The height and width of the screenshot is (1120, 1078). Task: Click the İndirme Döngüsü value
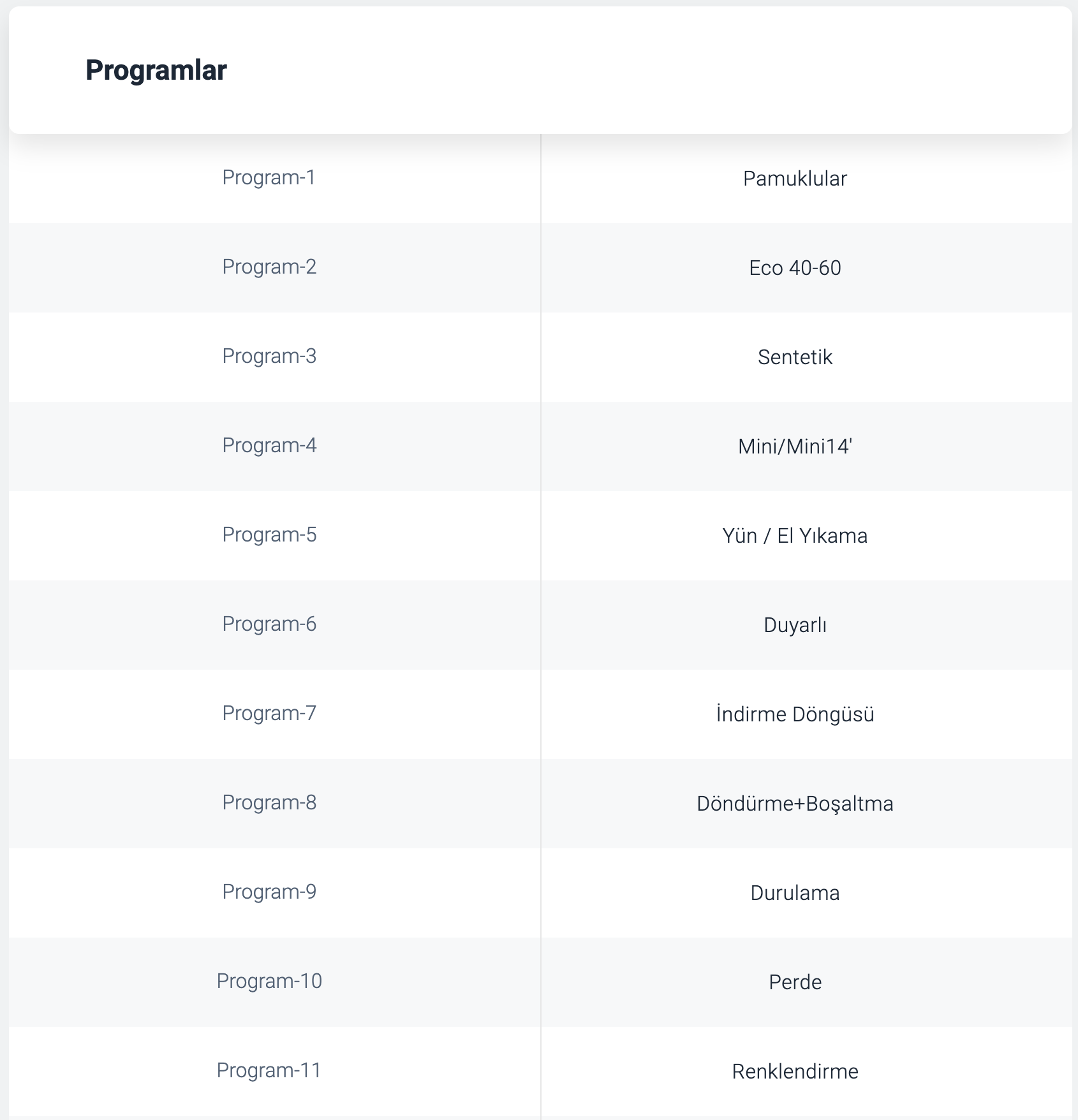[795, 714]
